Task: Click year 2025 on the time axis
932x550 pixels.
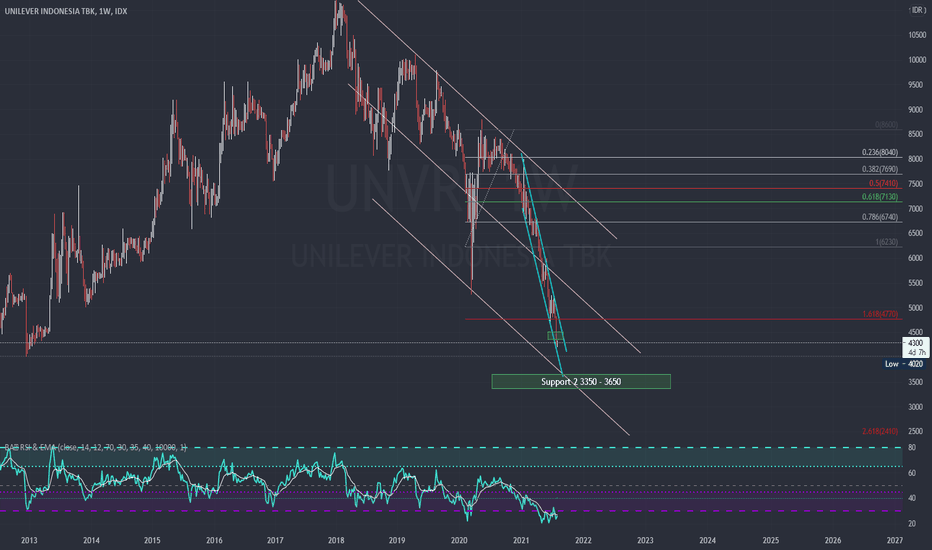Action: click(x=770, y=540)
